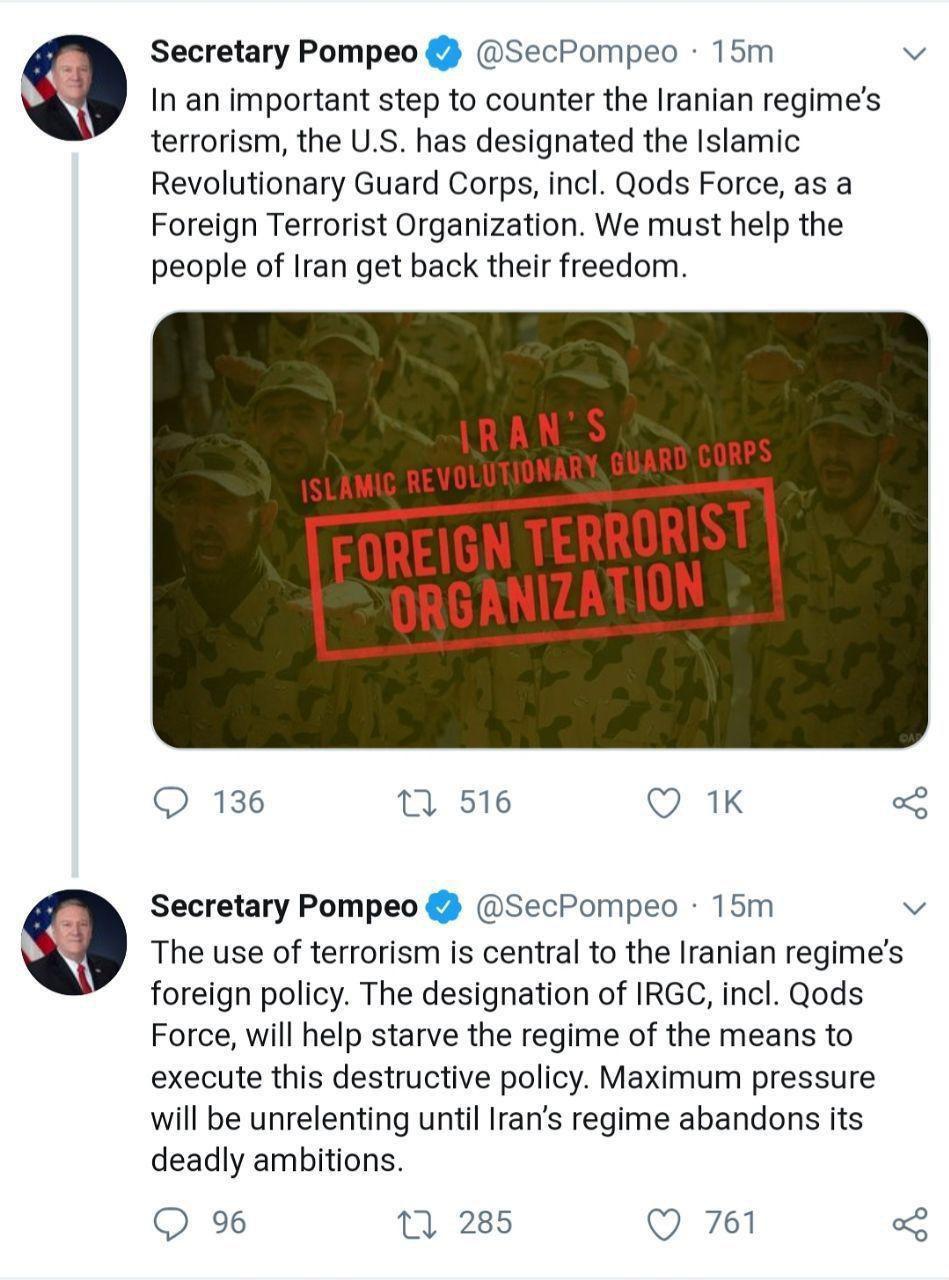Share the second tweet about maximum pressure
This screenshot has height=1280, width=949.
click(908, 1224)
